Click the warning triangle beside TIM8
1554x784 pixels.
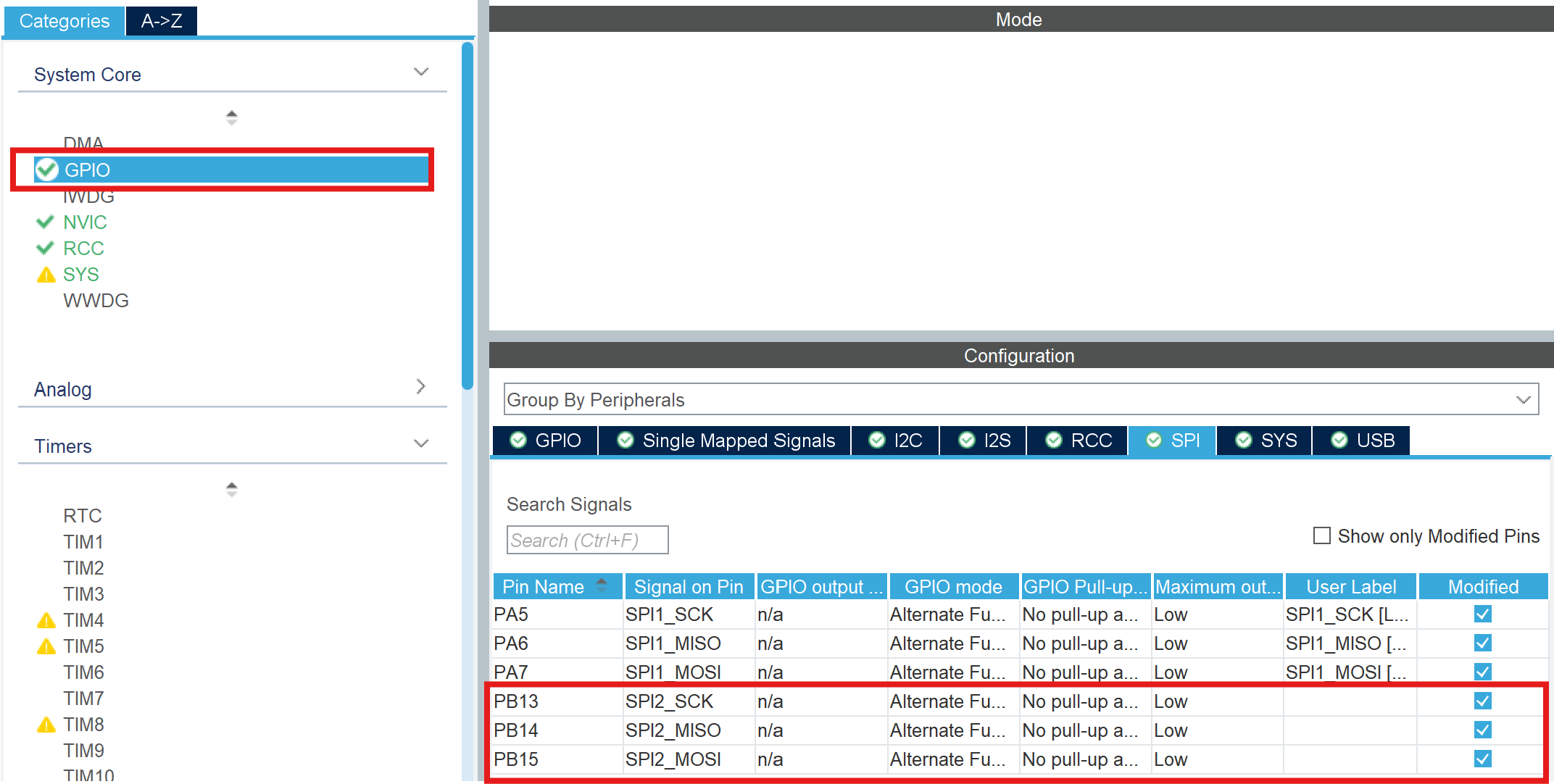click(46, 725)
